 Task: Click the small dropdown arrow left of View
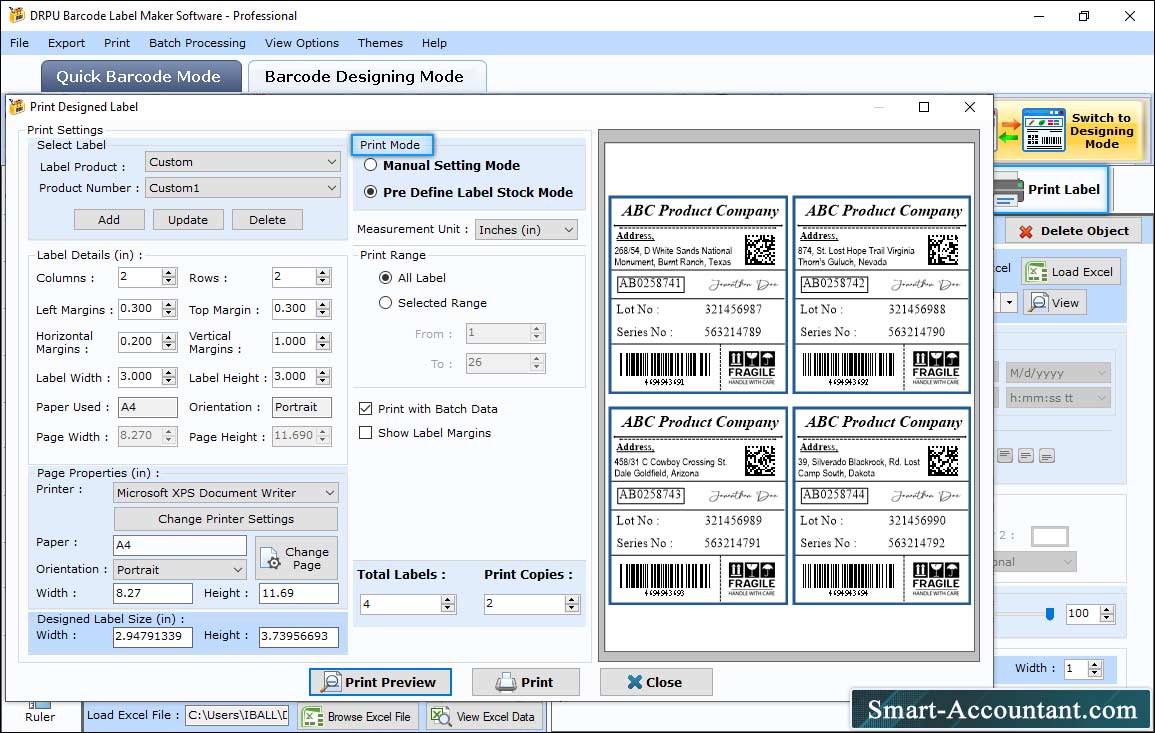tap(1009, 303)
